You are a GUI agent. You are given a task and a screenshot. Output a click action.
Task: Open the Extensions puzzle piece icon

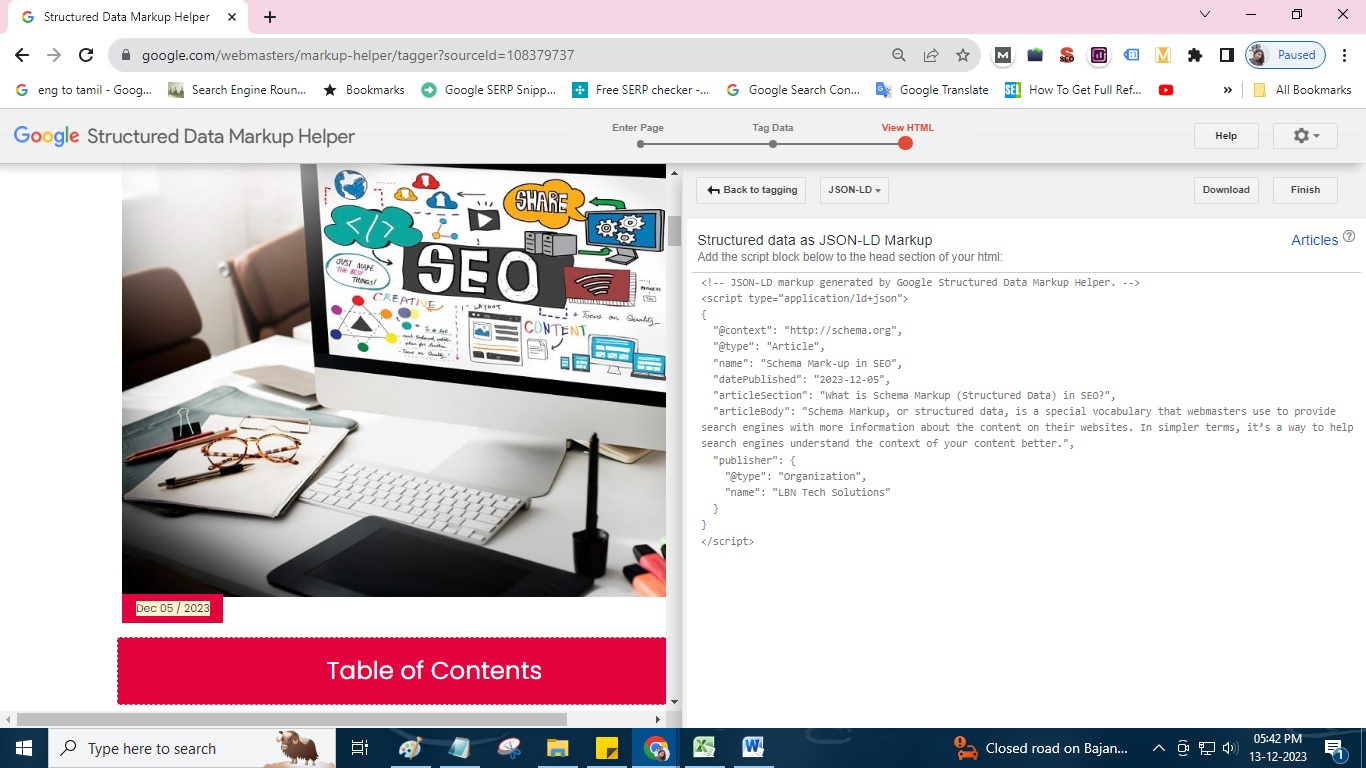tap(1194, 55)
